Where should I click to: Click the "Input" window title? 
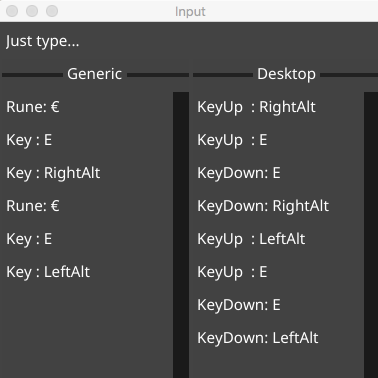coord(190,12)
